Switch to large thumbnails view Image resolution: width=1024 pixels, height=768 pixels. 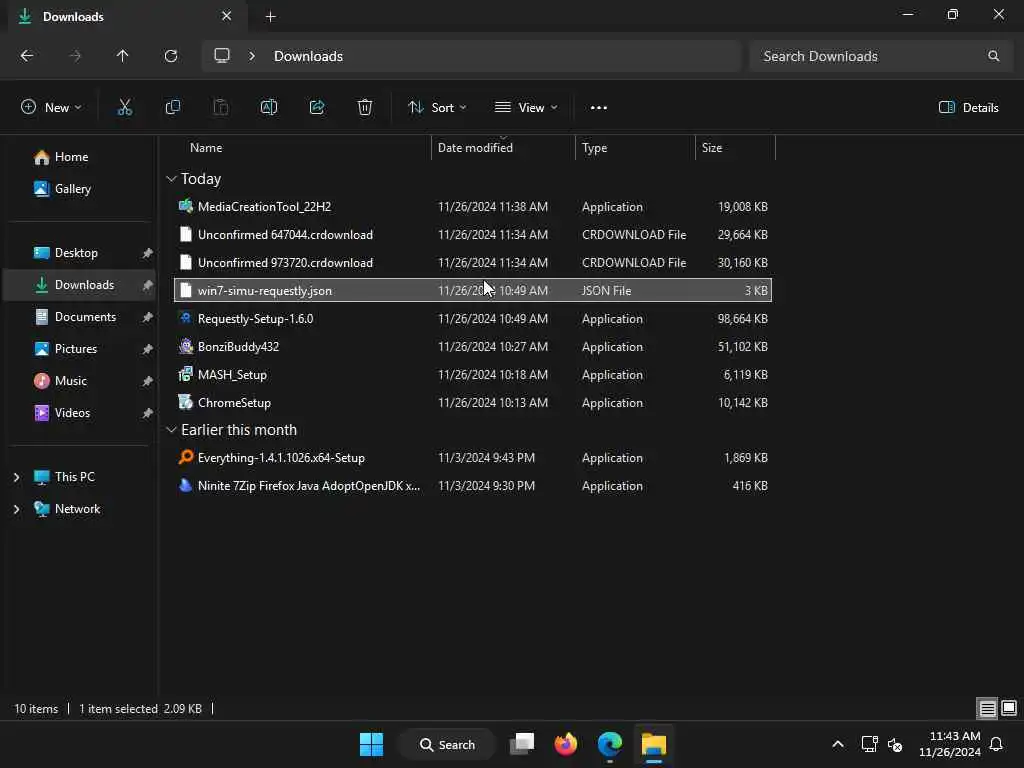point(1009,708)
